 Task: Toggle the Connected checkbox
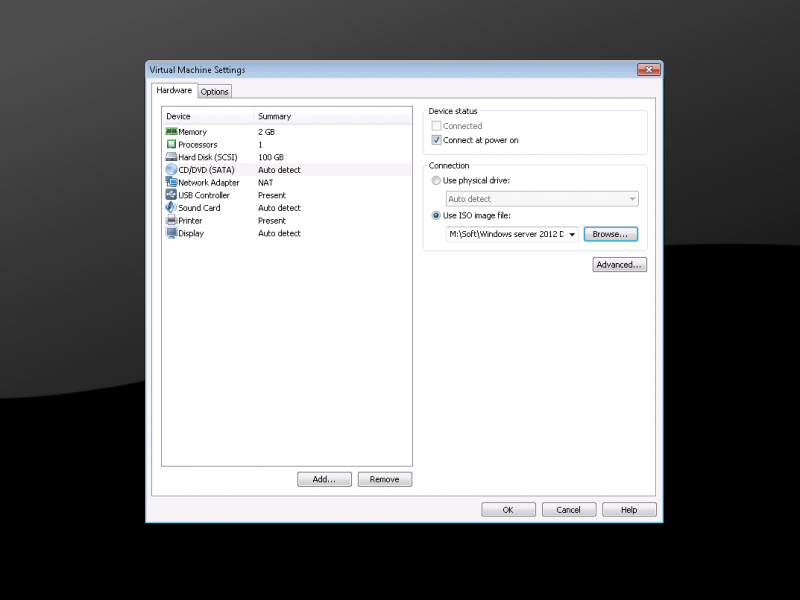click(436, 126)
